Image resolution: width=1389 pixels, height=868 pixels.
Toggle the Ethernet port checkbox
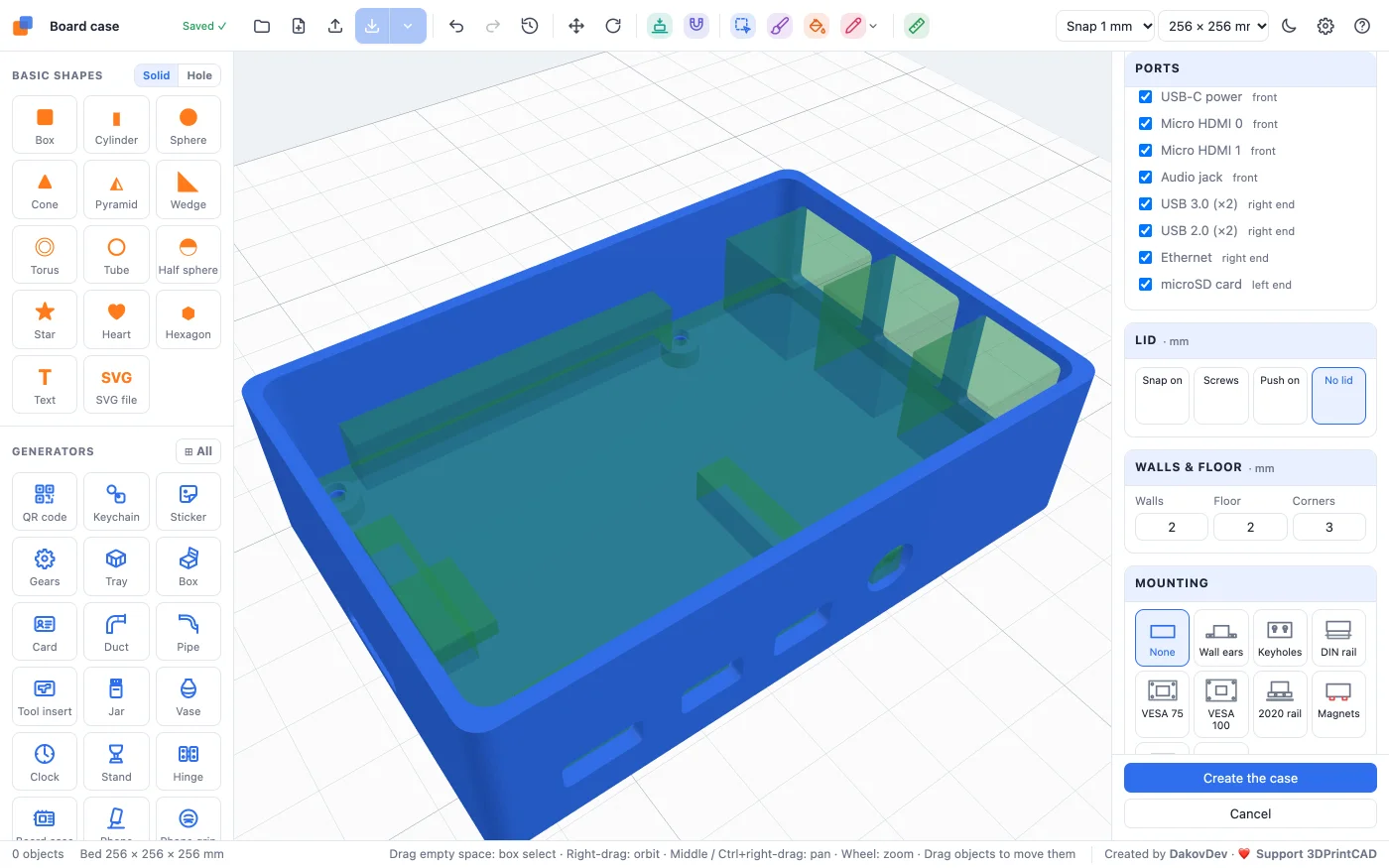click(1145, 257)
